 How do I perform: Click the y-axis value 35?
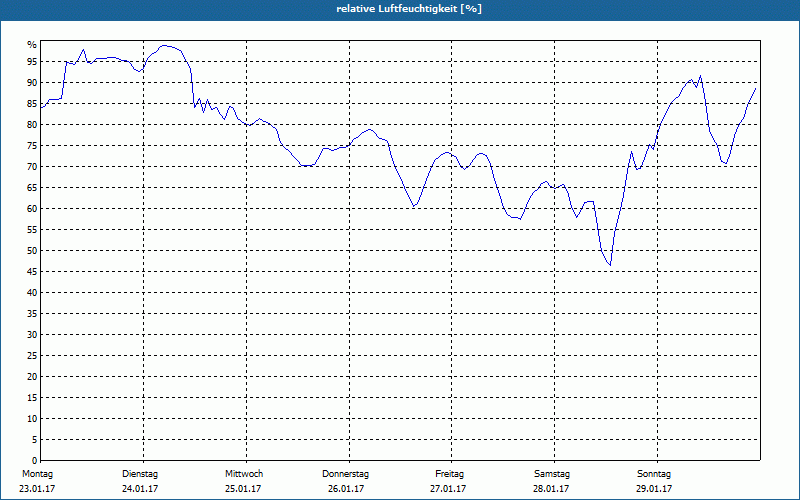tap(32, 314)
